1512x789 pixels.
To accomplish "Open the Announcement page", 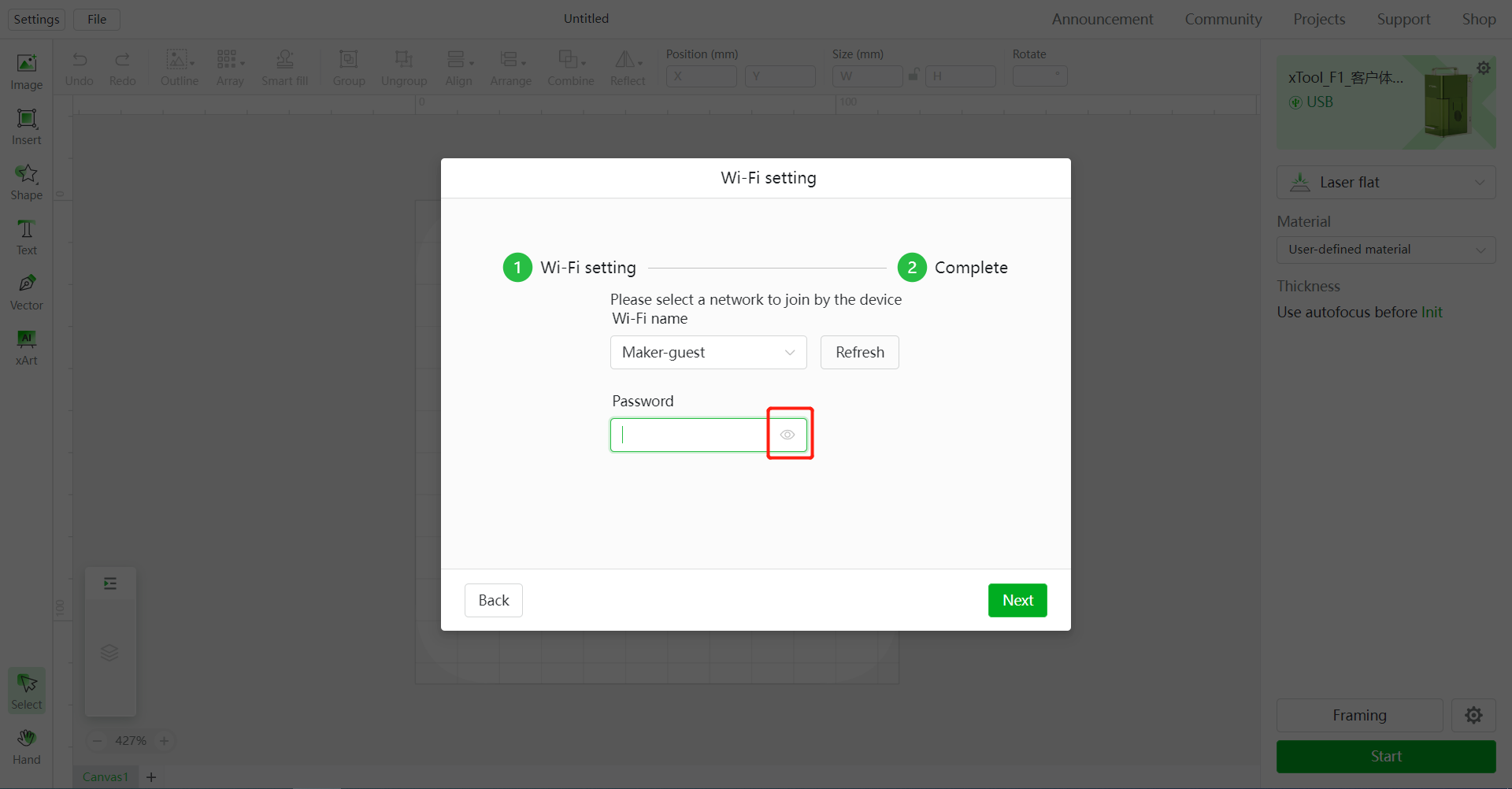I will click(1102, 19).
